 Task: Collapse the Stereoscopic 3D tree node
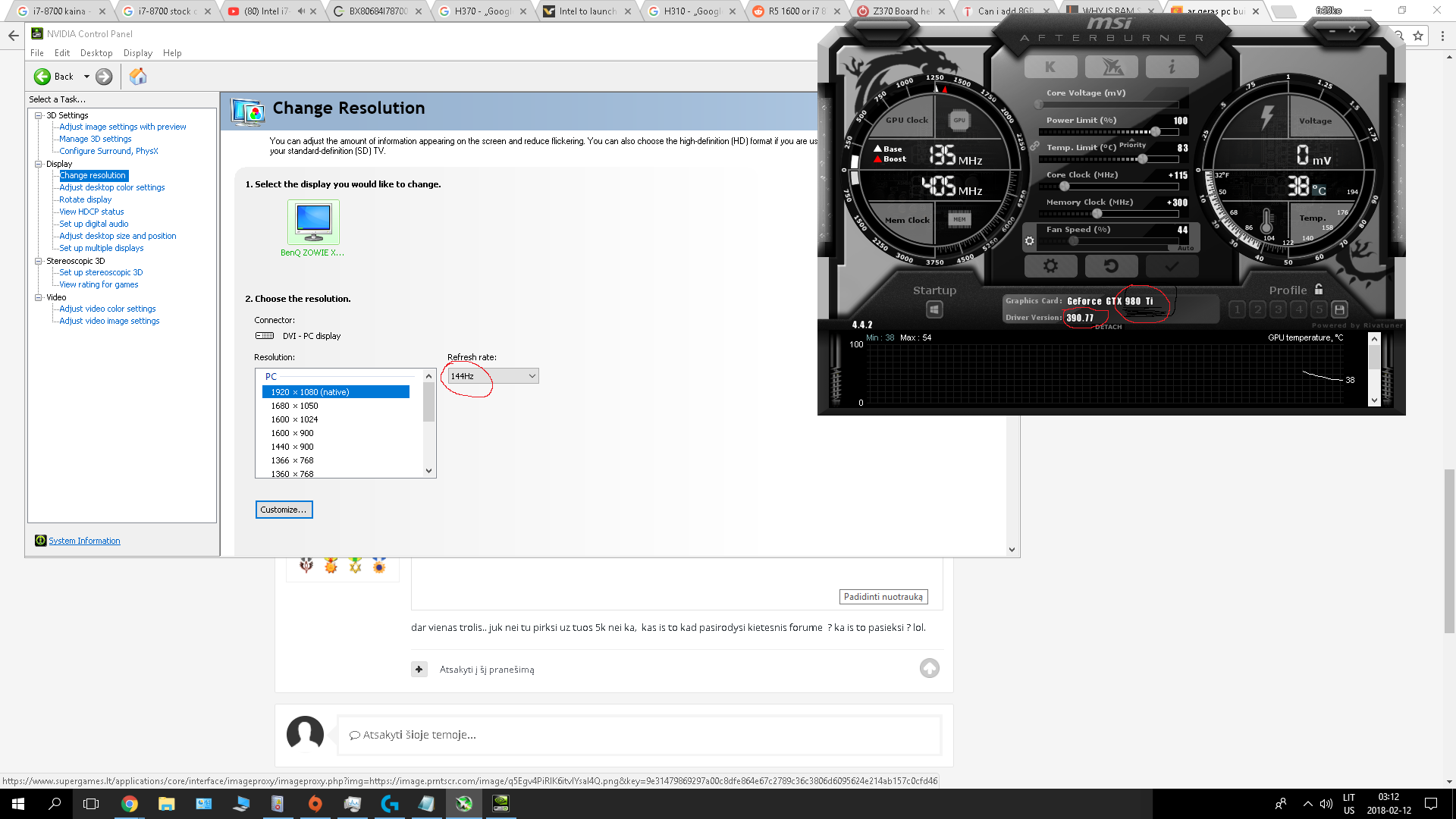[39, 261]
